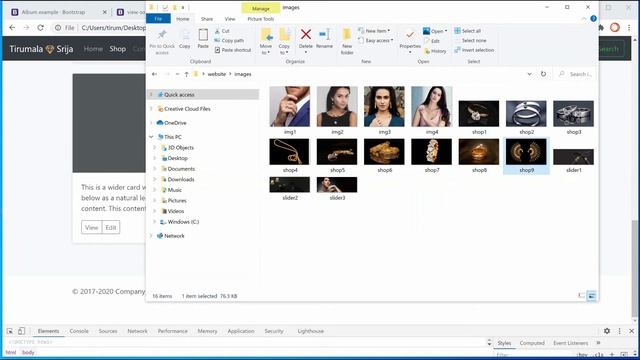Select Creative Cloud Files in tree
The image size is (640, 360).
pos(187,109)
